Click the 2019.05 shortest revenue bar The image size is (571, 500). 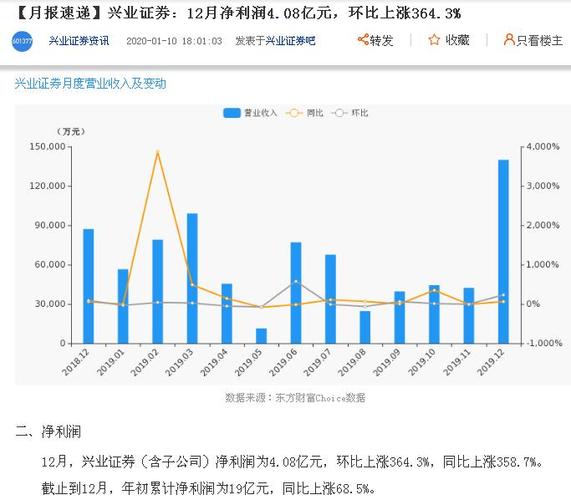click(x=261, y=336)
